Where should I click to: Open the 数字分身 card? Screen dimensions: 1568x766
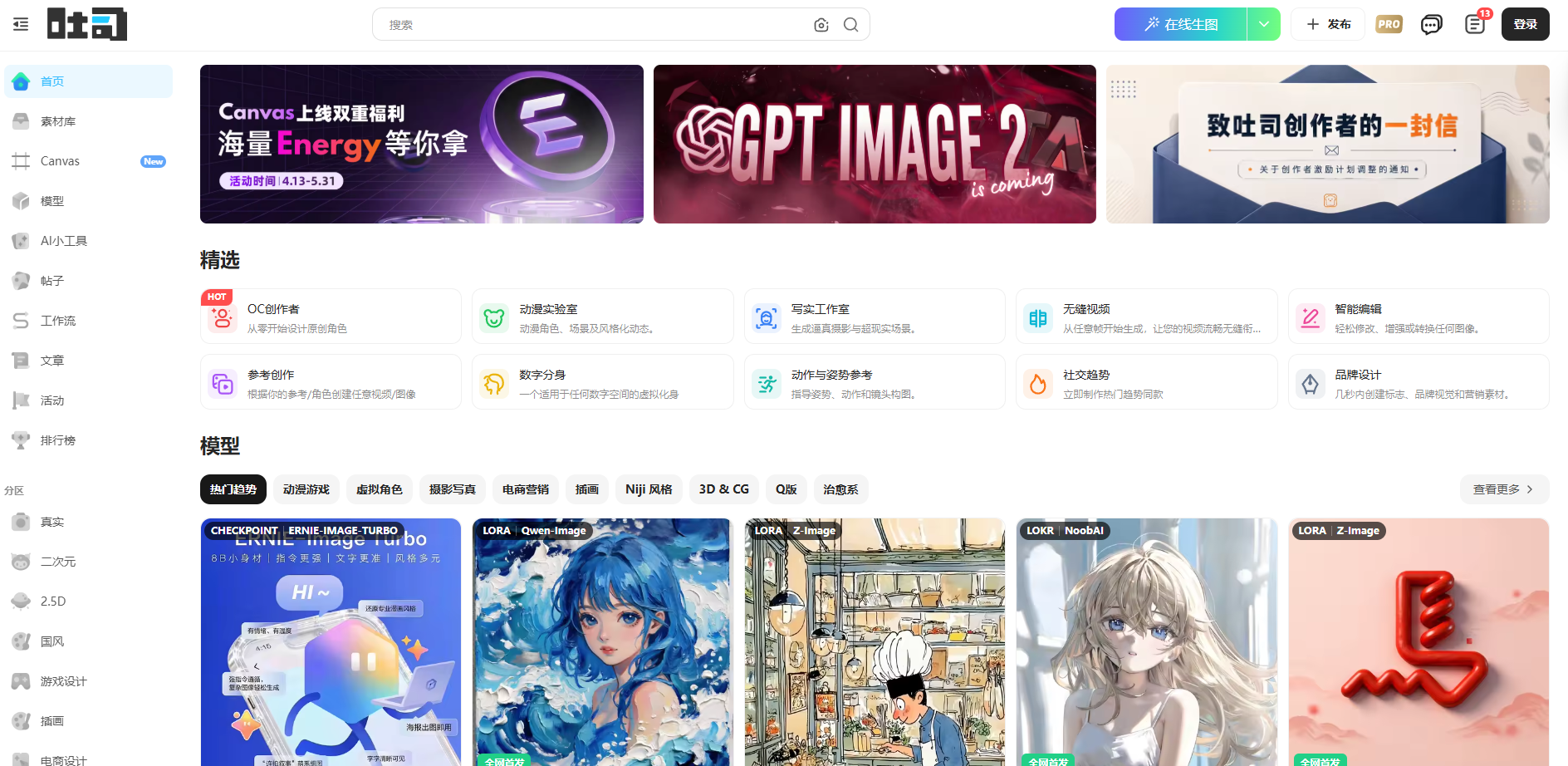tap(603, 382)
